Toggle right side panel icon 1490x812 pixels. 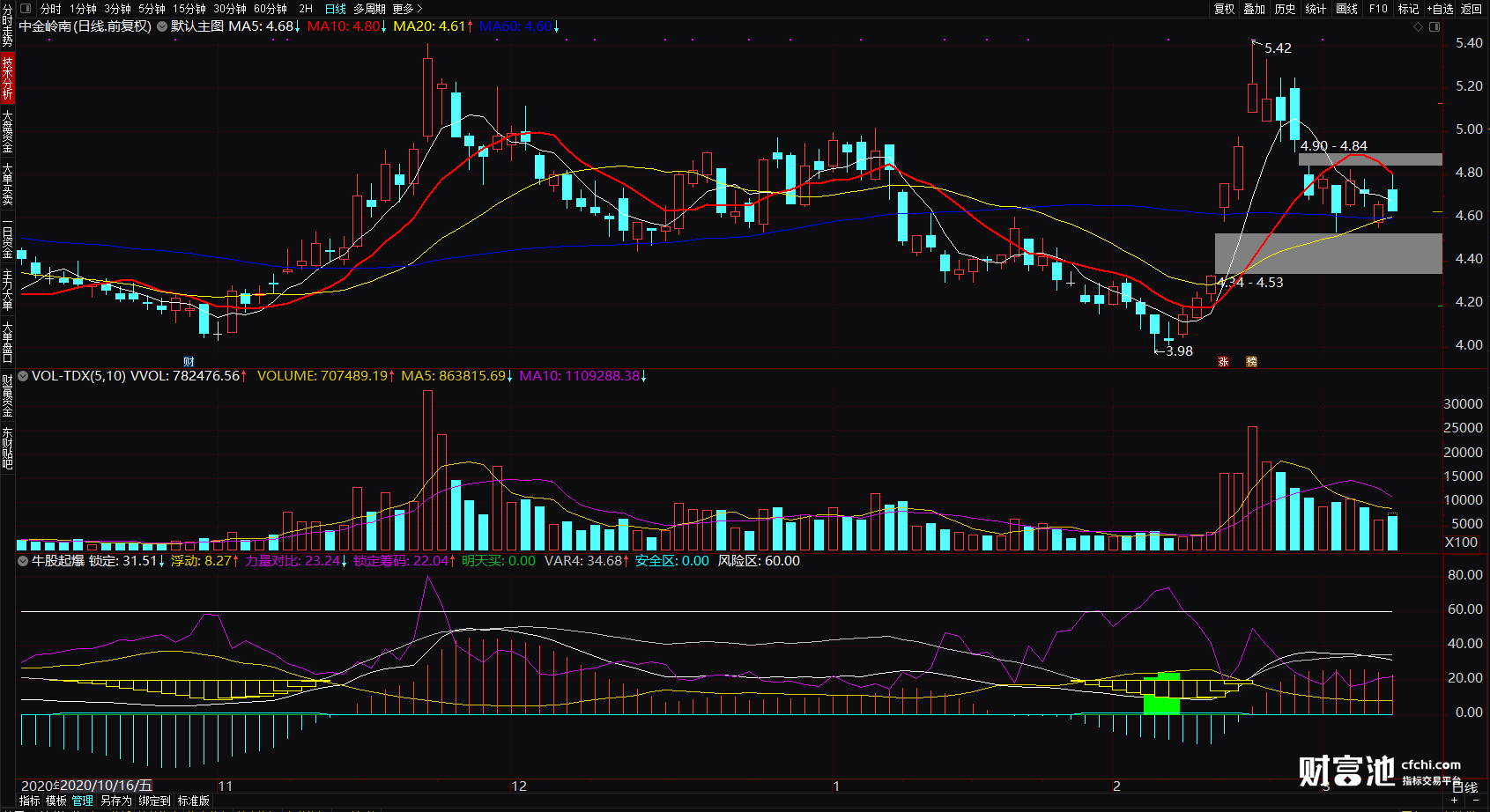click(1434, 26)
